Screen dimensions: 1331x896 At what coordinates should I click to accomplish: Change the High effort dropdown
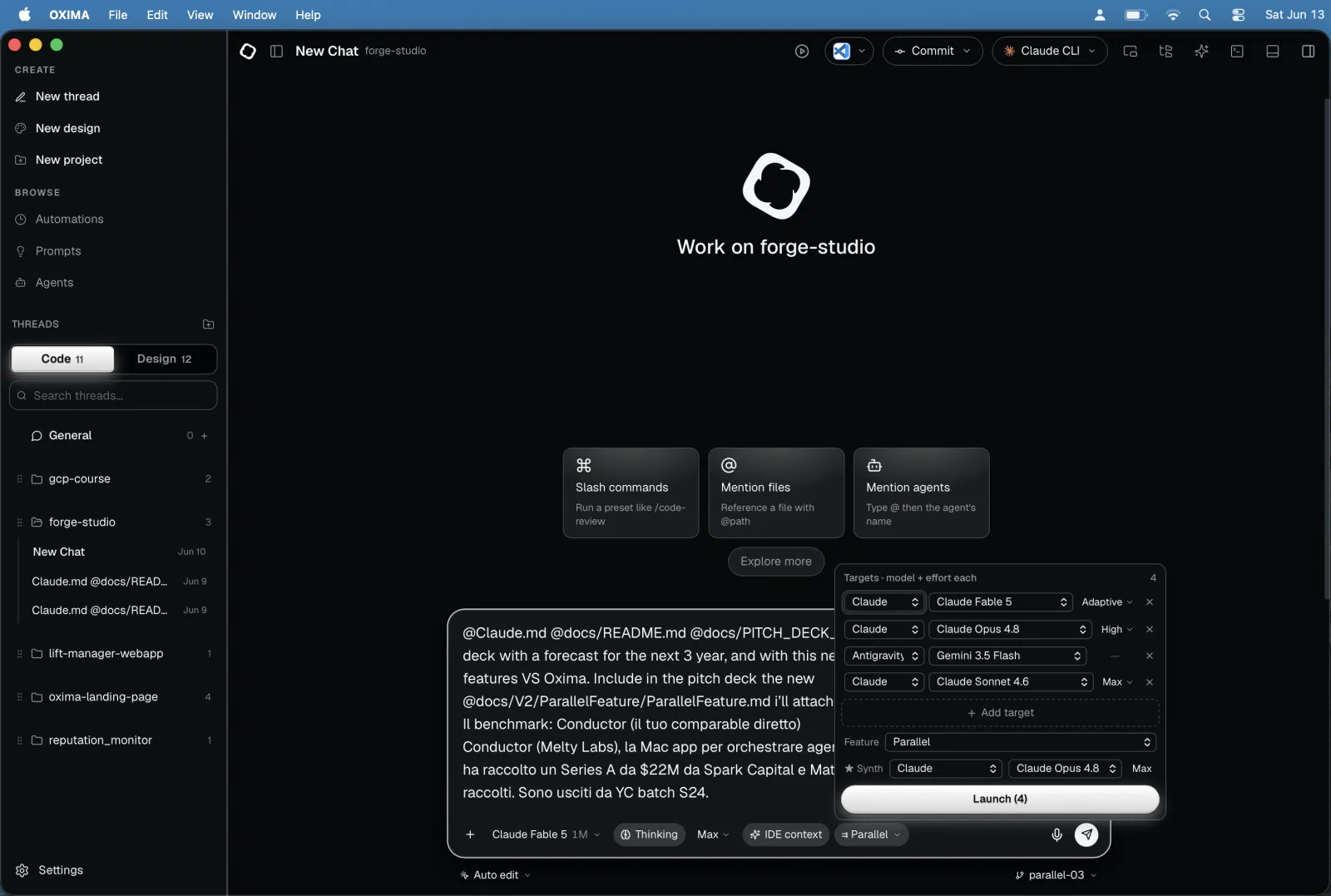pos(1116,630)
